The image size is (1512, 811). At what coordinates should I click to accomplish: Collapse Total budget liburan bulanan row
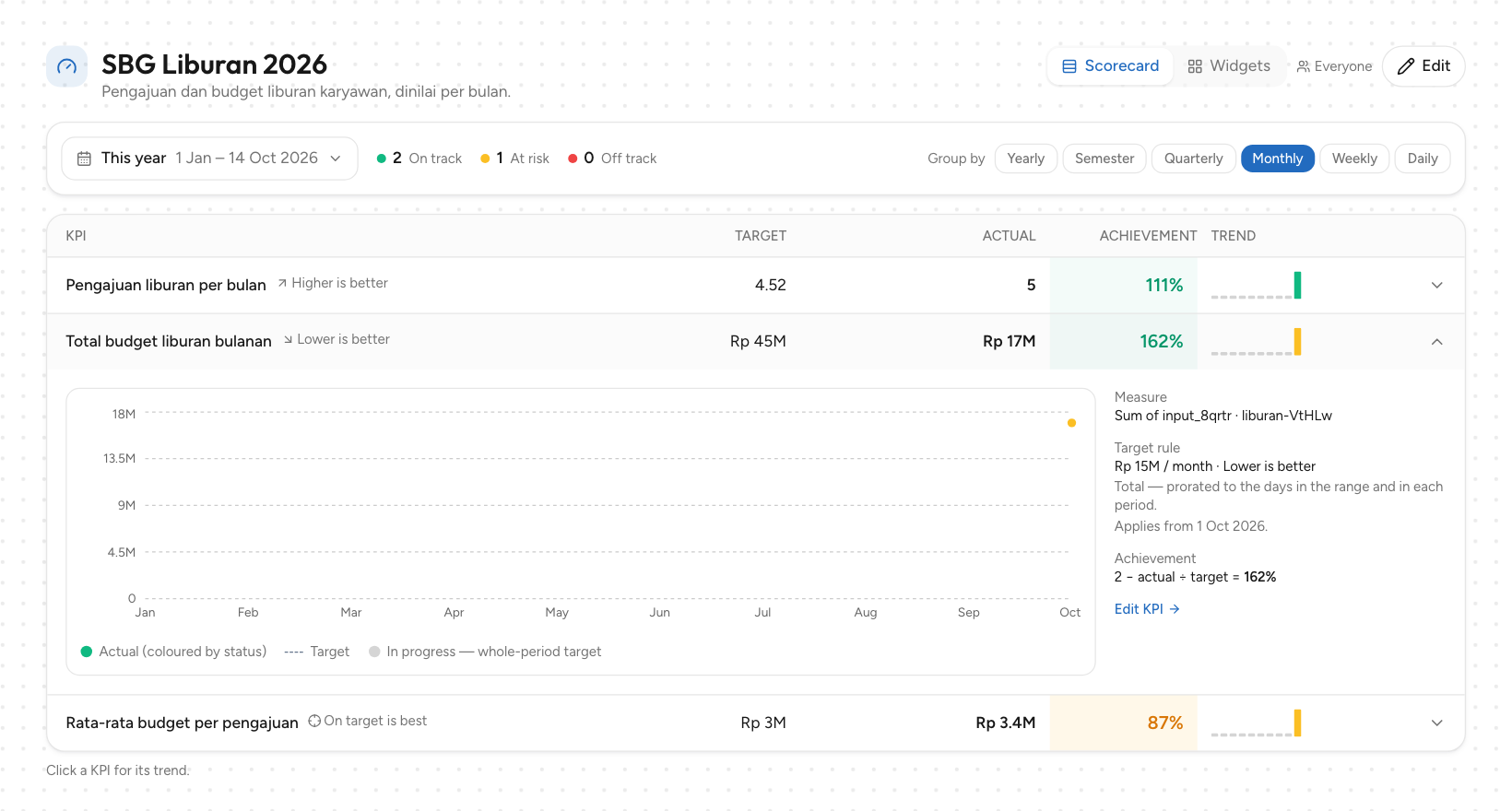coord(1436,341)
